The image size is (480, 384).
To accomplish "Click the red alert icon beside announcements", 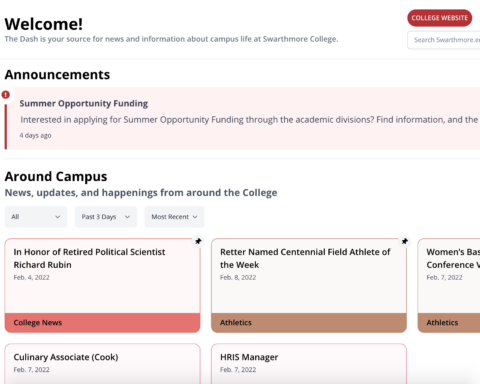I will click(x=6, y=95).
